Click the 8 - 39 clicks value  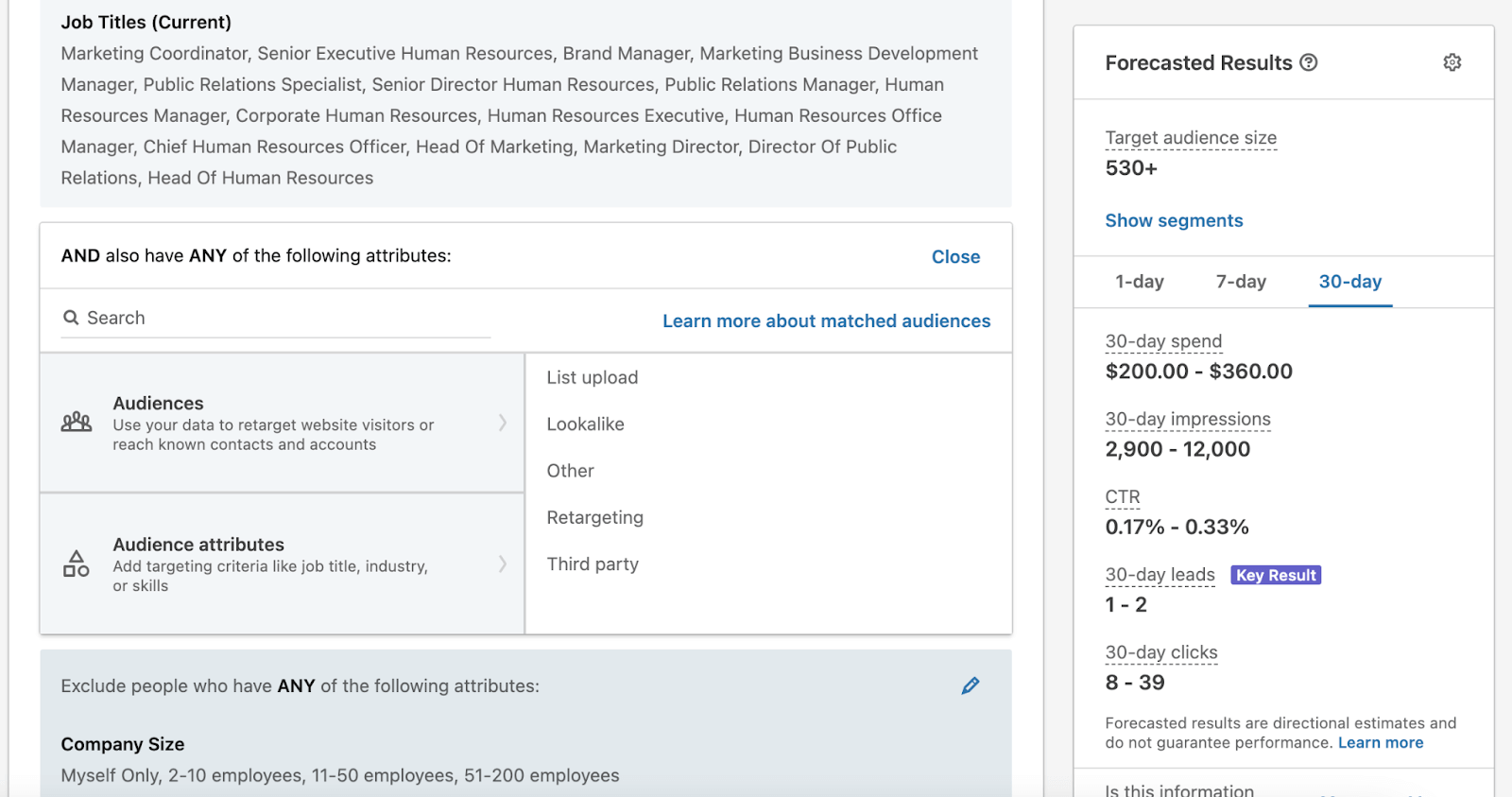click(x=1135, y=683)
